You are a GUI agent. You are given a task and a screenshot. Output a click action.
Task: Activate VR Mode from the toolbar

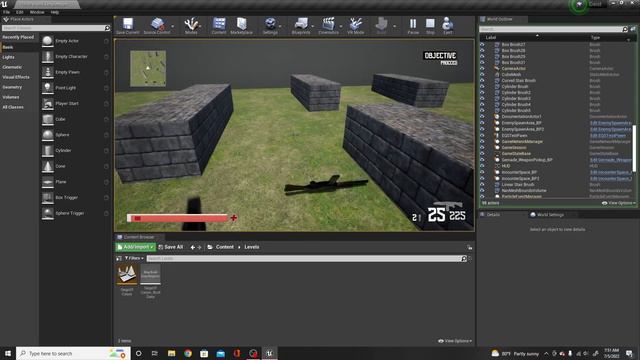pyautogui.click(x=356, y=24)
